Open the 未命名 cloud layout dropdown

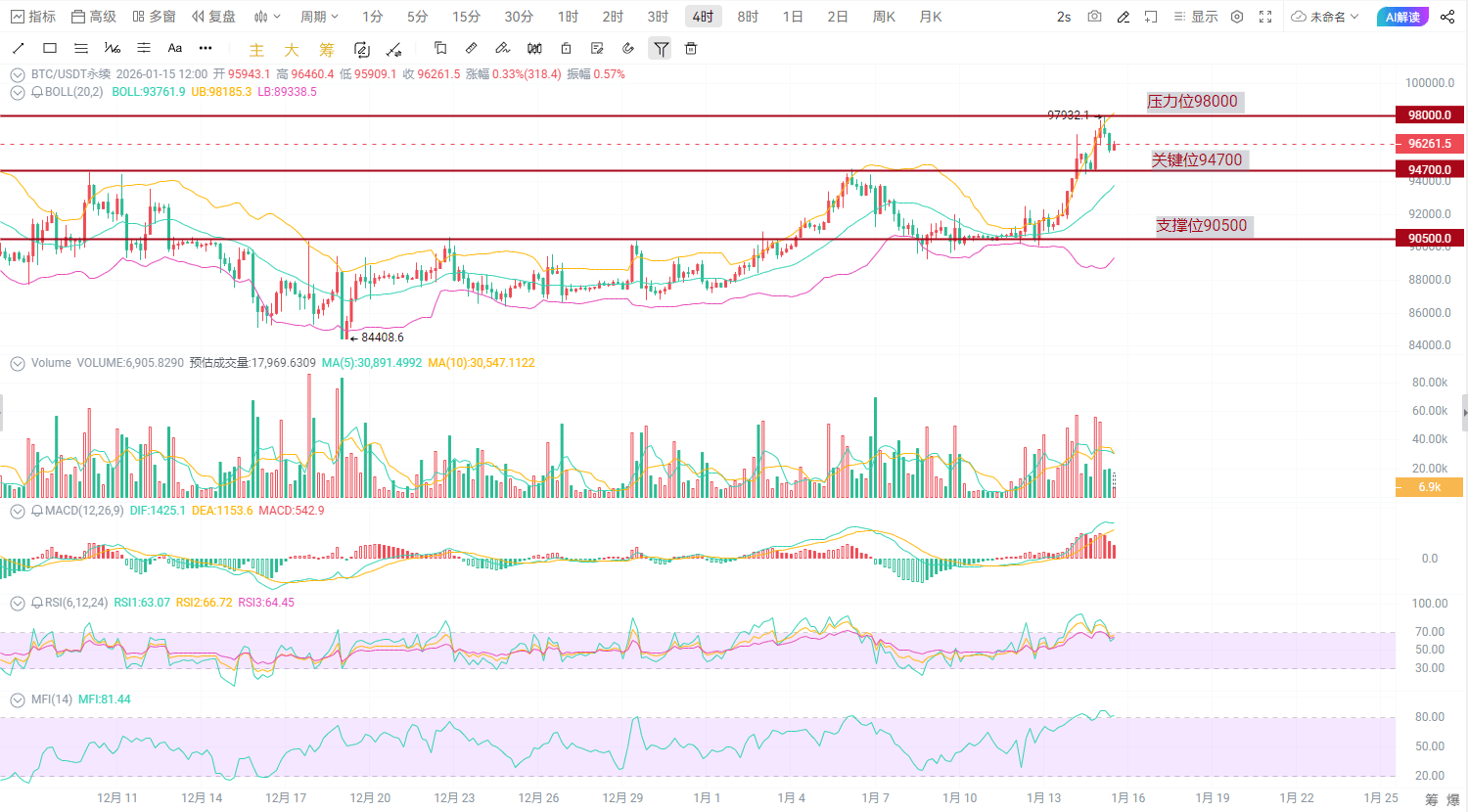point(1325,17)
